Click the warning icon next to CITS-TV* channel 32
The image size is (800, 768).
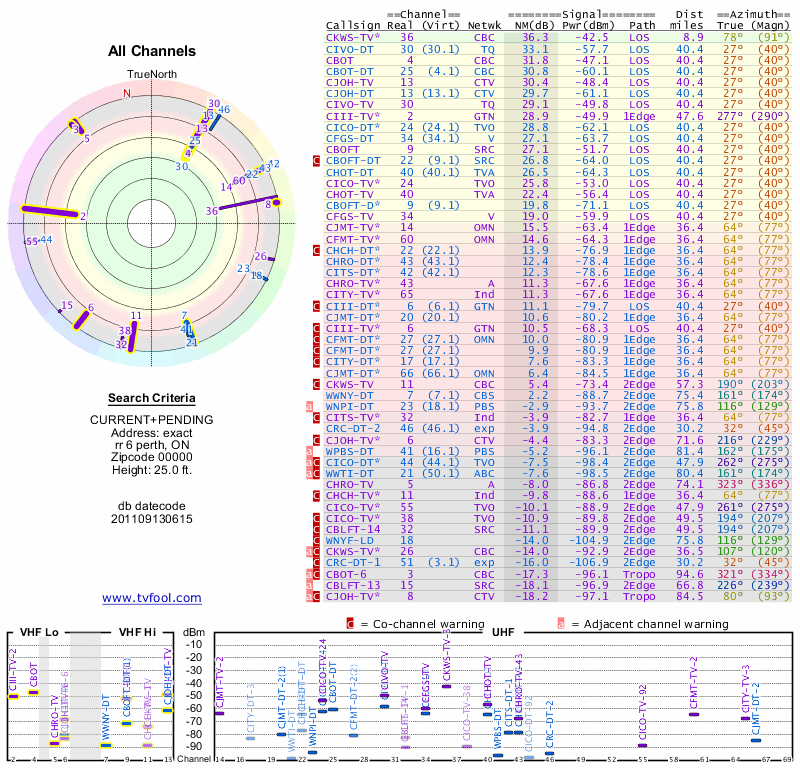317,417
